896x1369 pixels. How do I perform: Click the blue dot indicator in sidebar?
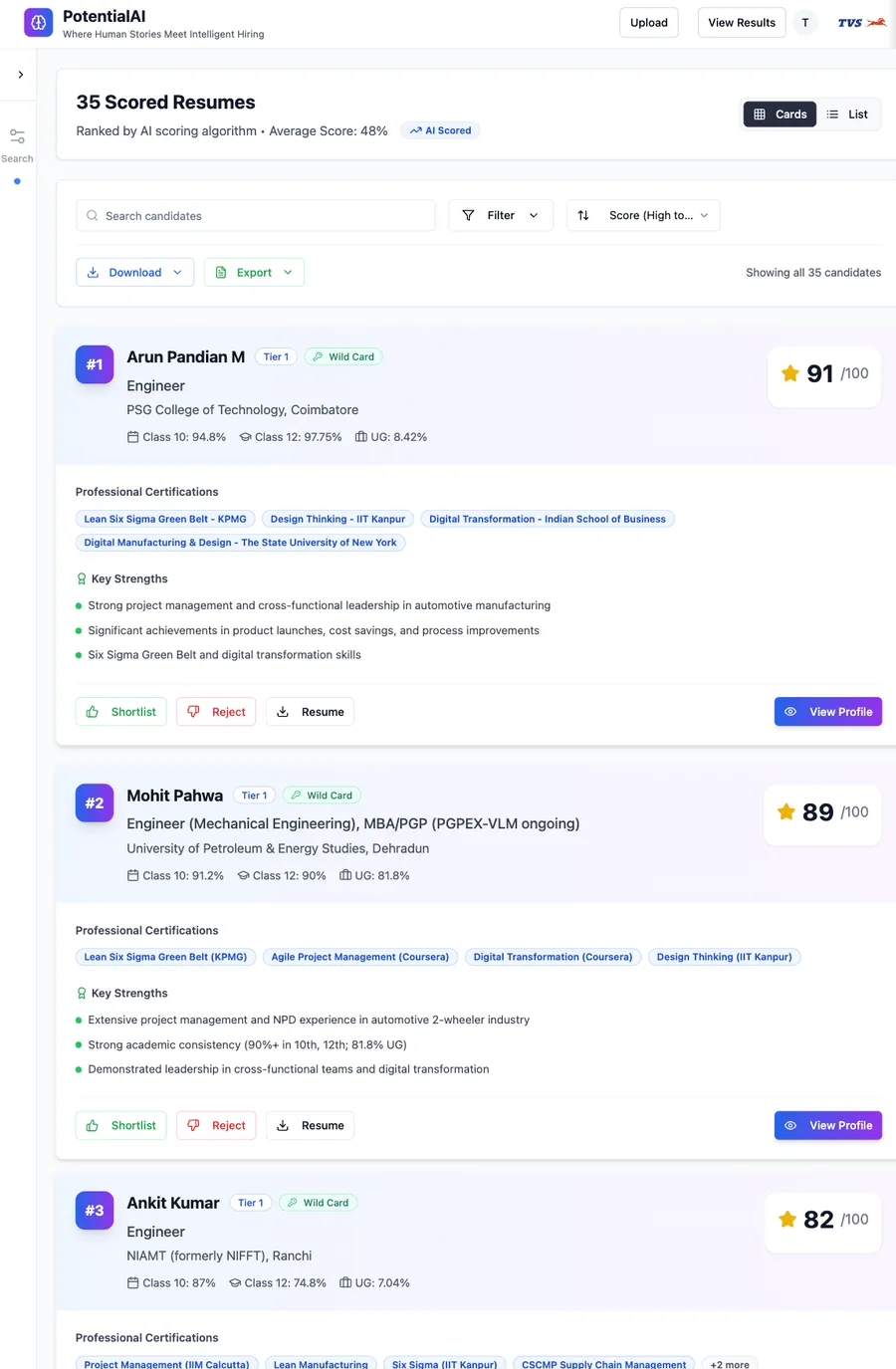(x=17, y=181)
